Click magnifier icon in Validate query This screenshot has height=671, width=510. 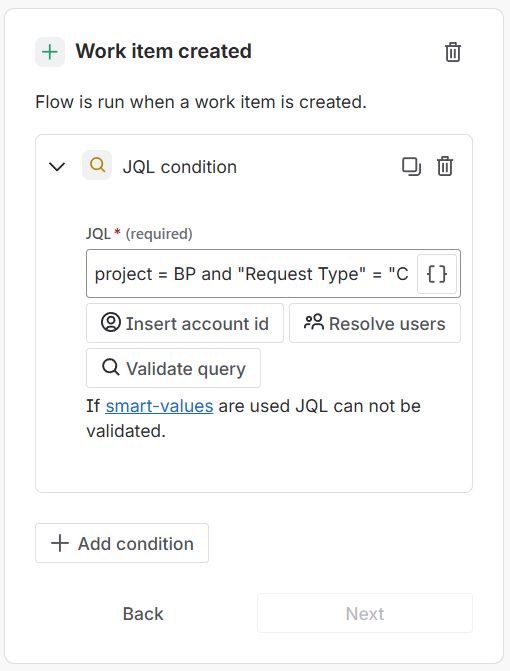(111, 367)
